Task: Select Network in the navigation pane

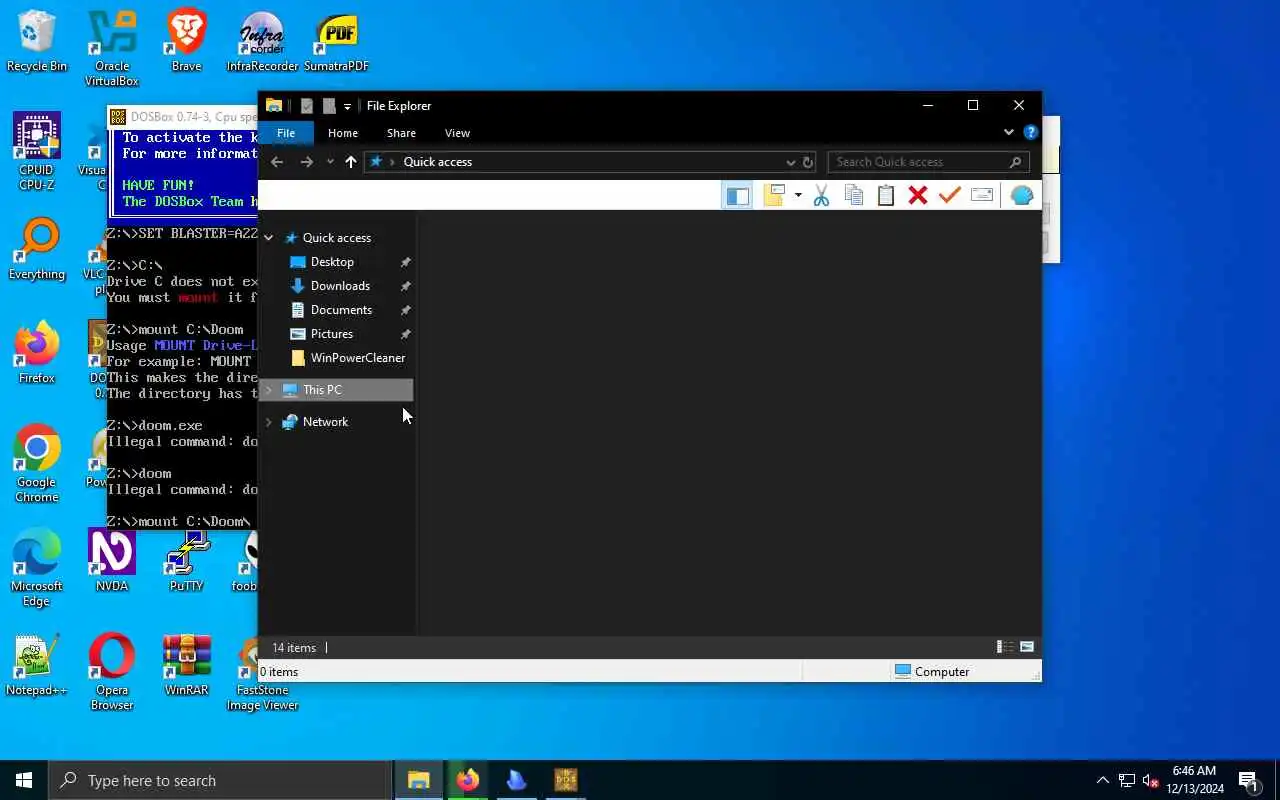Action: click(325, 422)
